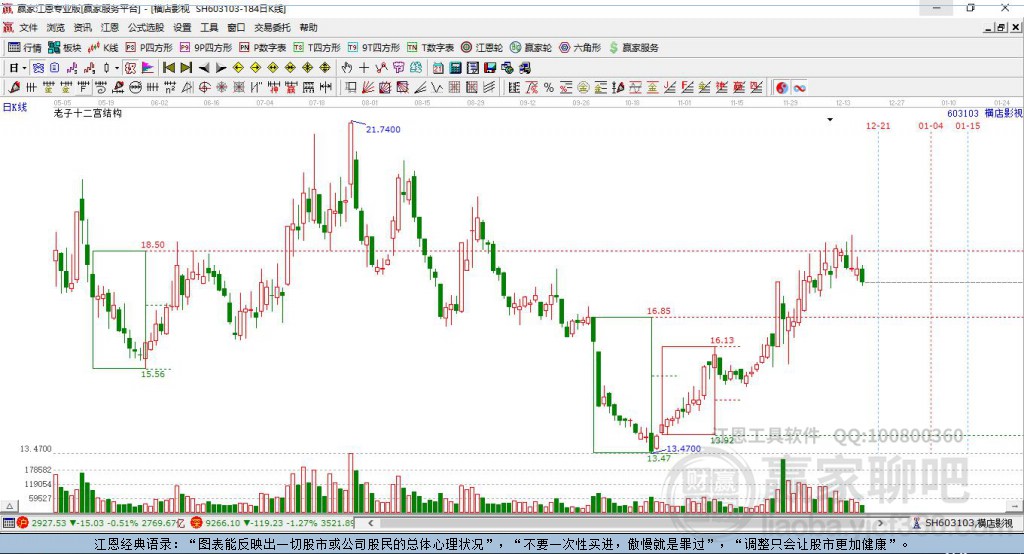Jump to last bar with skip-to-end arrow
Screen dimensions: 1024x554
[x=186, y=67]
